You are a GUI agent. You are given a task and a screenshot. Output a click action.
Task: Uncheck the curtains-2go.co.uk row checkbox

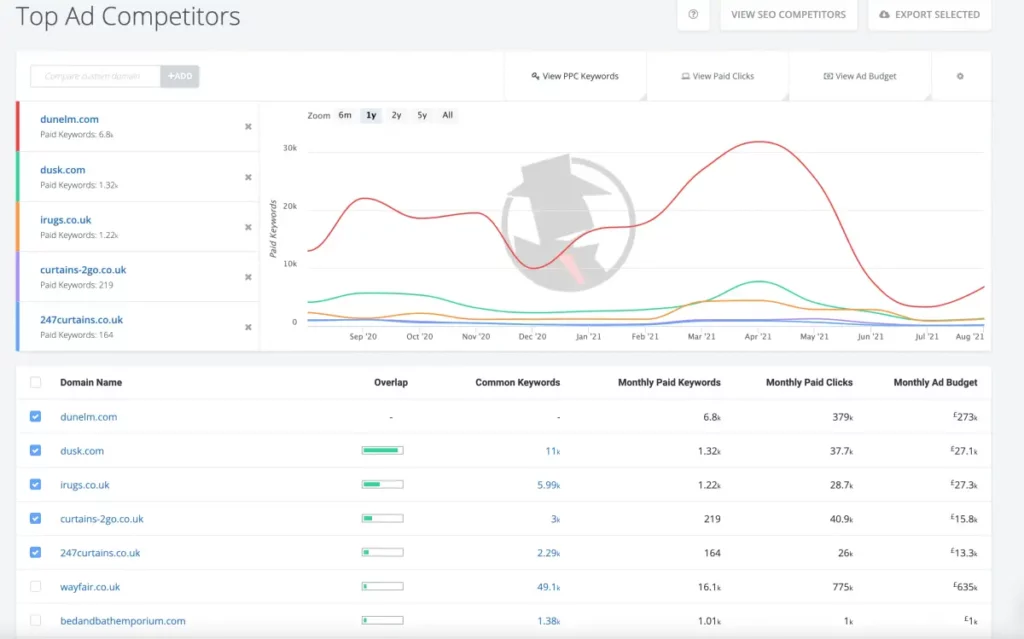(x=35, y=518)
